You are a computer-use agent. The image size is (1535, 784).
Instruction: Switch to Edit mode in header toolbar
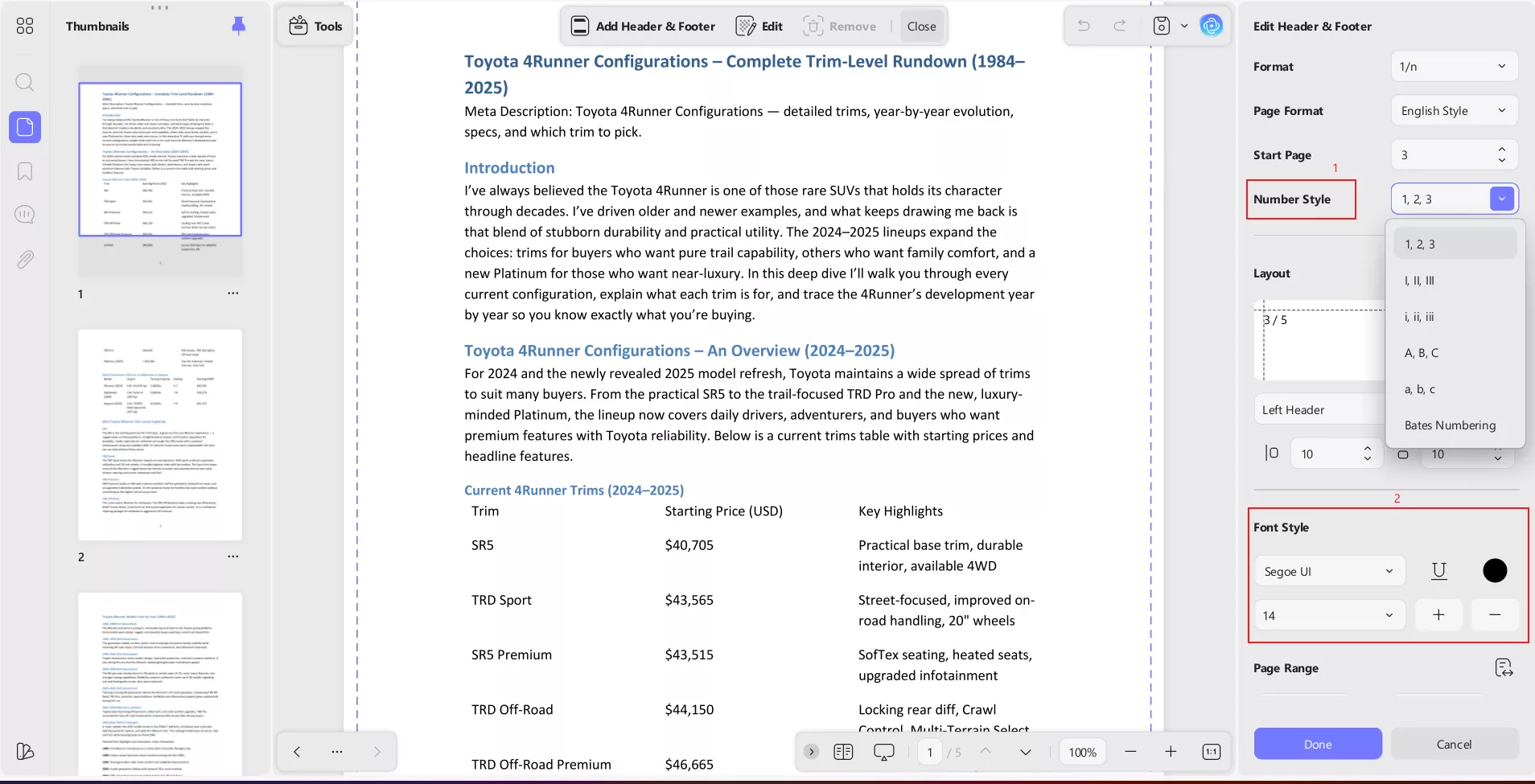point(759,25)
